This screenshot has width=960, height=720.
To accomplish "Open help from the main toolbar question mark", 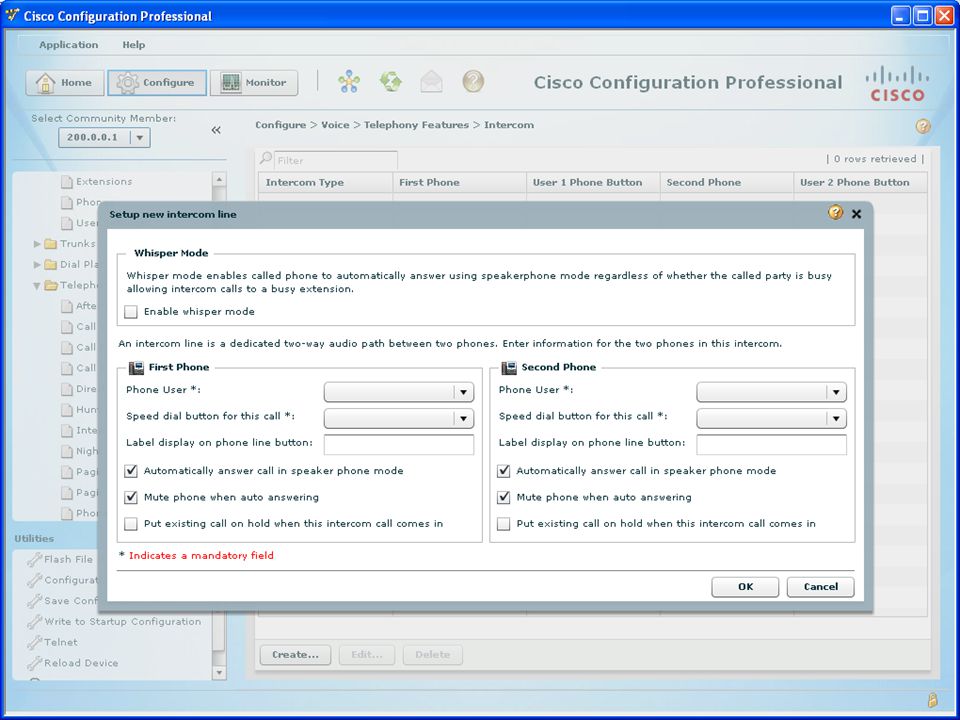I will click(x=473, y=81).
